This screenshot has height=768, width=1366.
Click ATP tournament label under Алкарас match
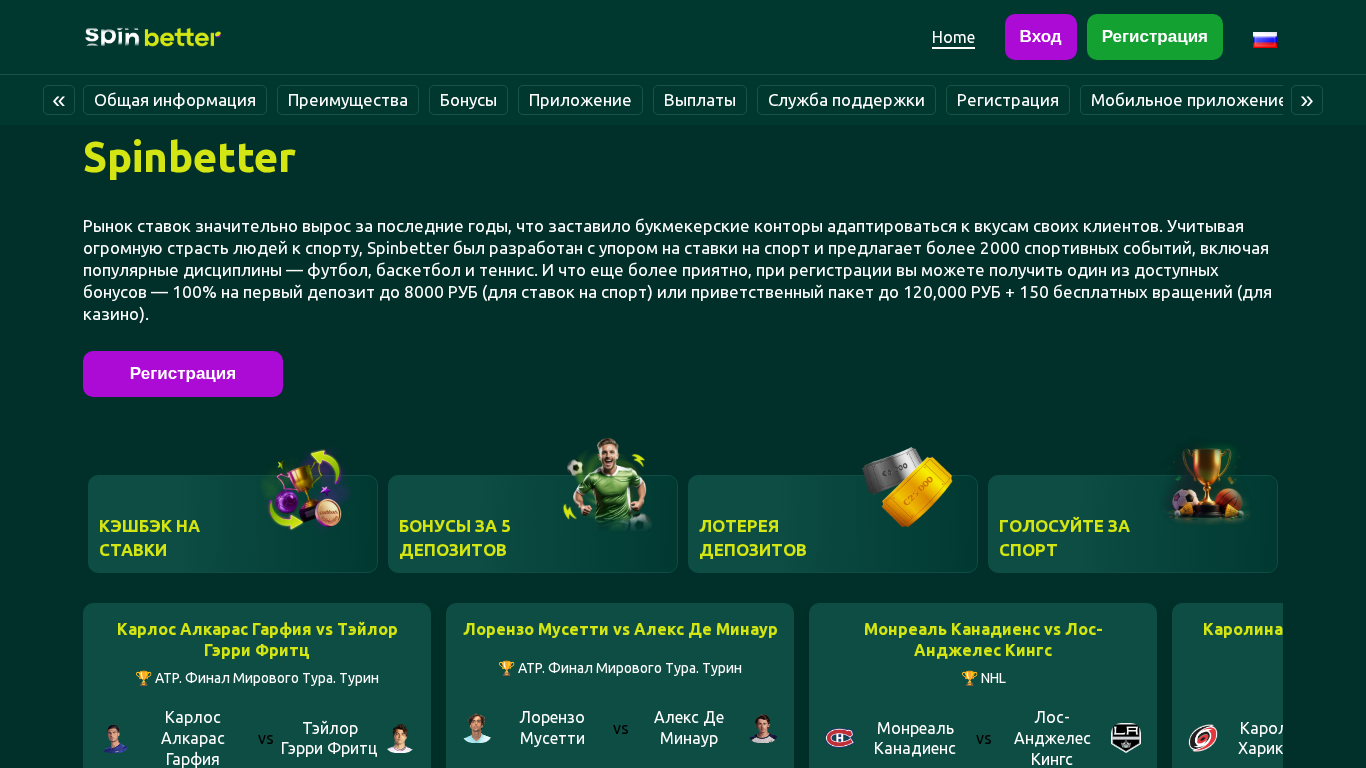pos(257,678)
